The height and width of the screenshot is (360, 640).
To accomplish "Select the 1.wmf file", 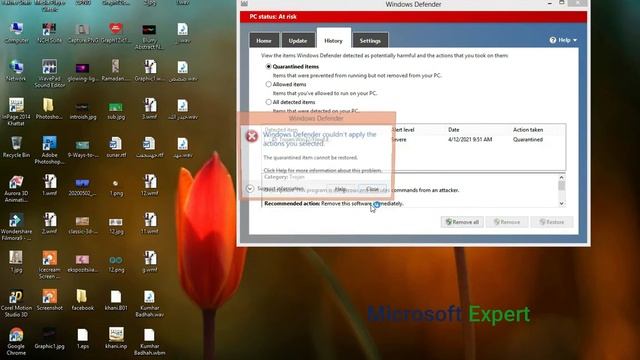I will point(49,185).
